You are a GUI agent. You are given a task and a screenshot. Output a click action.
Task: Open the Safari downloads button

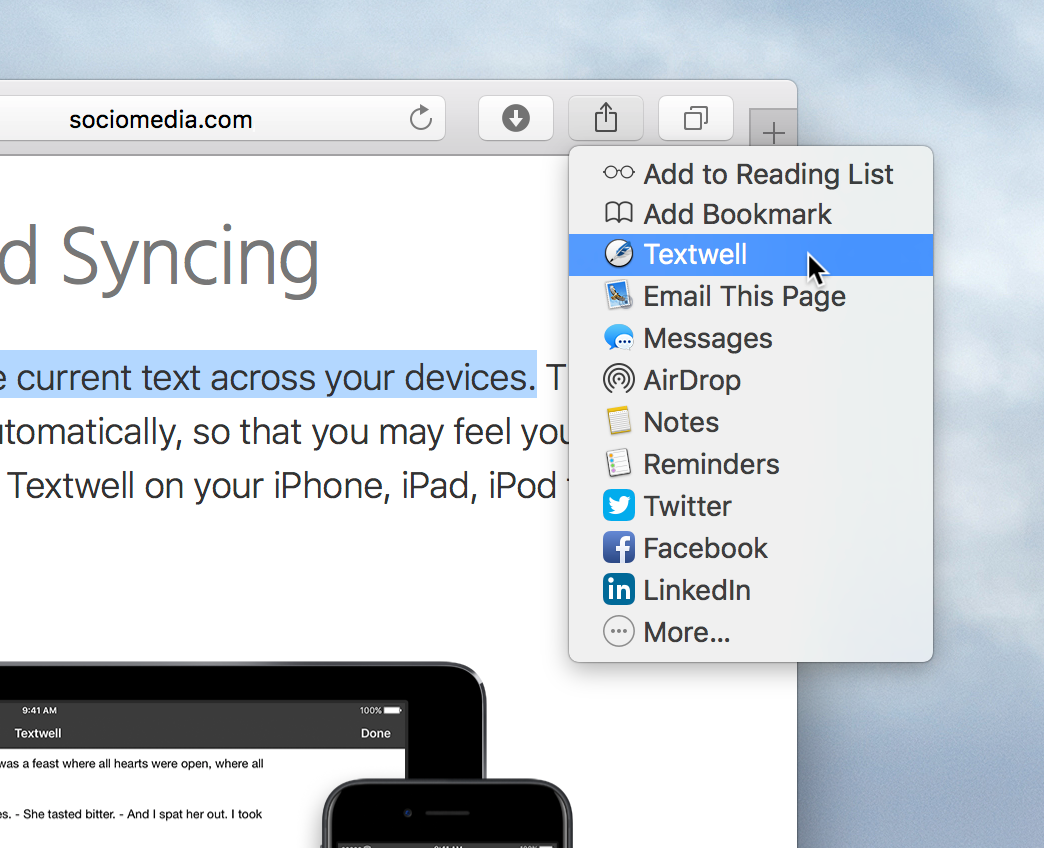tap(515, 118)
